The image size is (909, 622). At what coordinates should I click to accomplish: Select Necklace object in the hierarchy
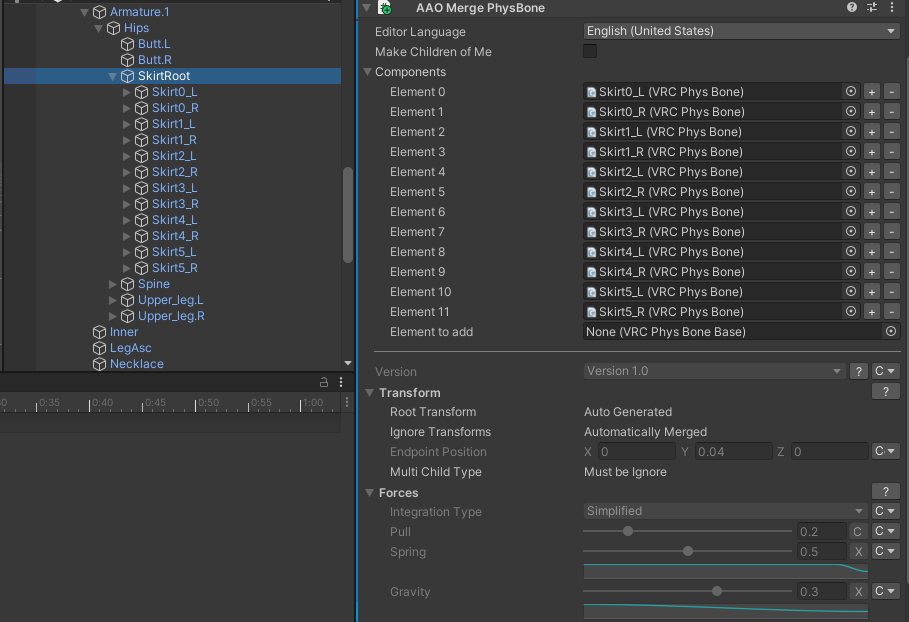[x=136, y=364]
